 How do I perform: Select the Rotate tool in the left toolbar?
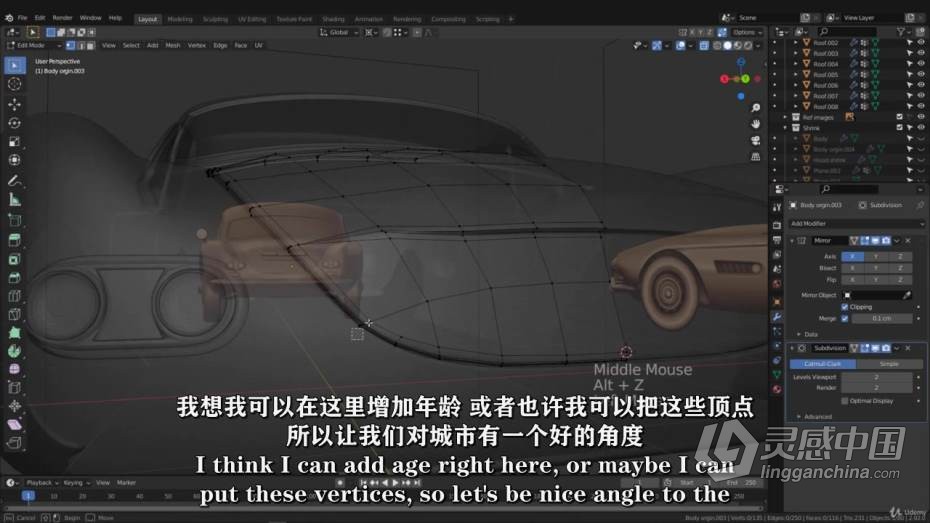pyautogui.click(x=15, y=123)
